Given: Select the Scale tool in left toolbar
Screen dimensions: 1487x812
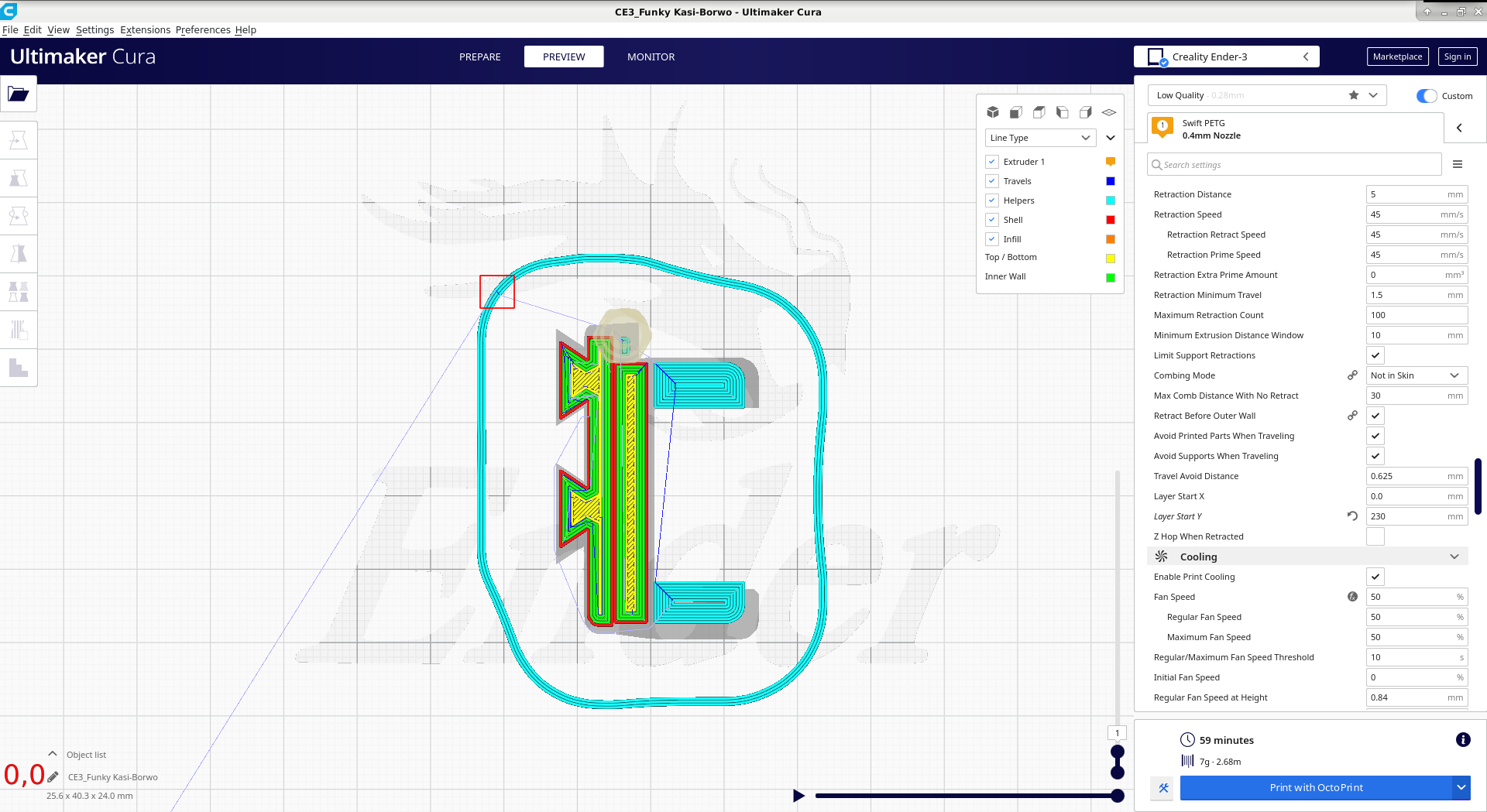Looking at the screenshot, I should pyautogui.click(x=19, y=178).
